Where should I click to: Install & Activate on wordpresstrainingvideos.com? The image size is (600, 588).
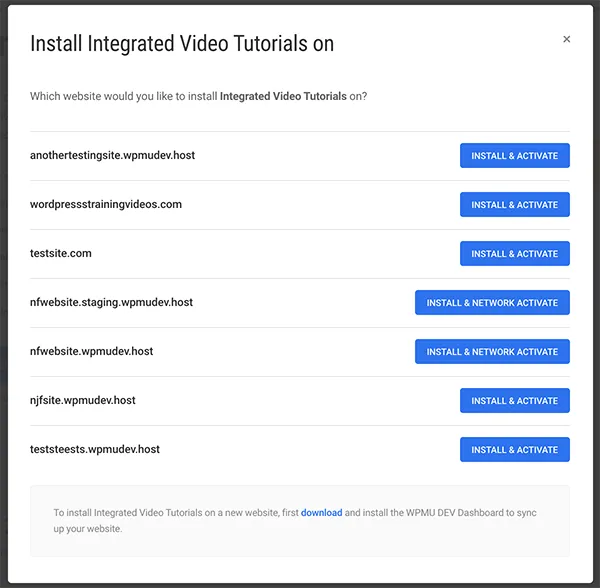pyautogui.click(x=514, y=205)
